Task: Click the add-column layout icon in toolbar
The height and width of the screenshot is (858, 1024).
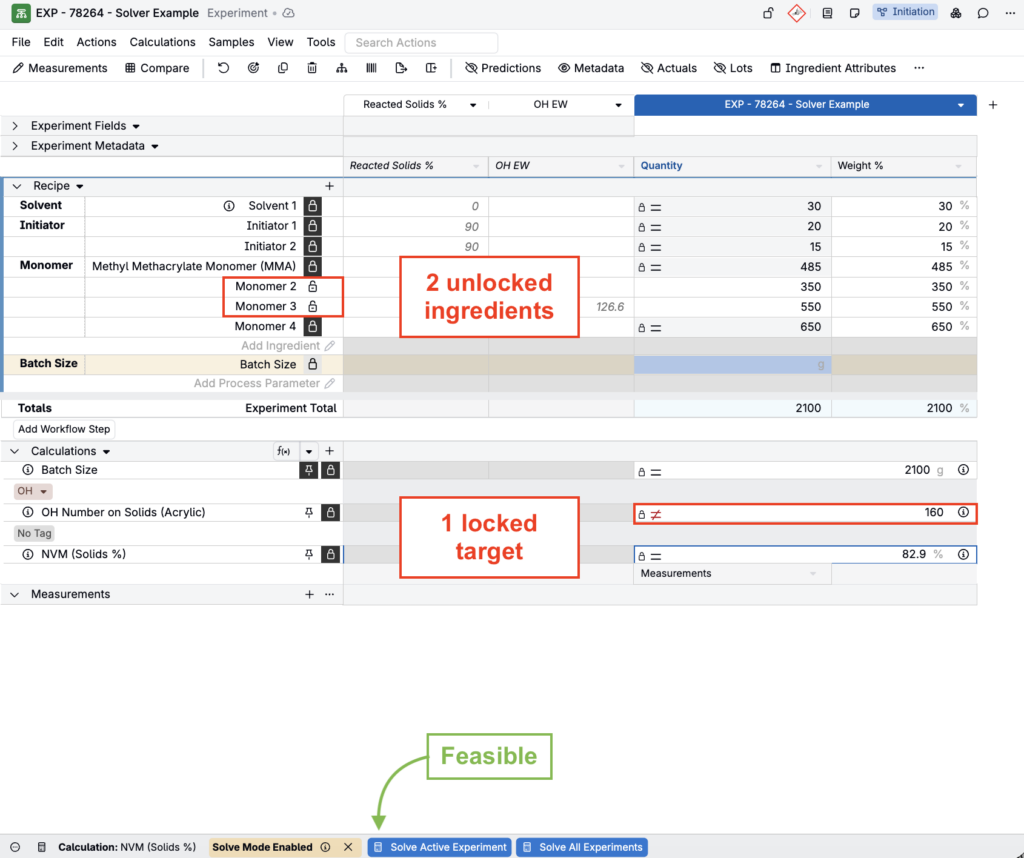Action: (431, 68)
